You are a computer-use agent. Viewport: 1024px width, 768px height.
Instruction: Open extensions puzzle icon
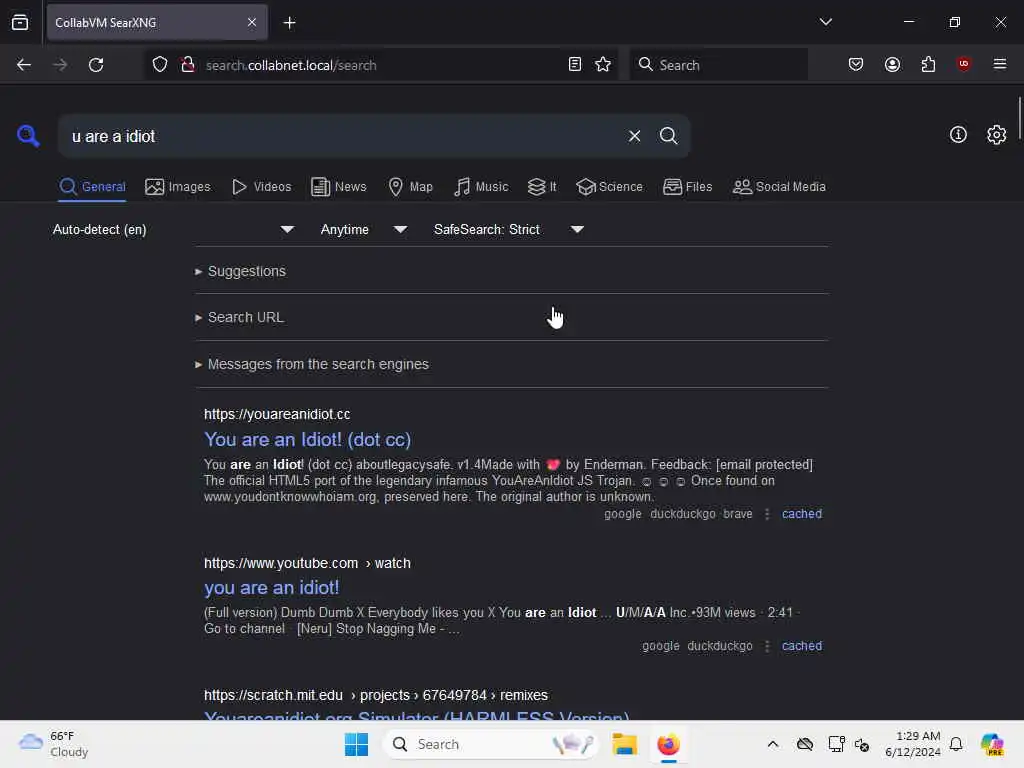[x=928, y=65]
